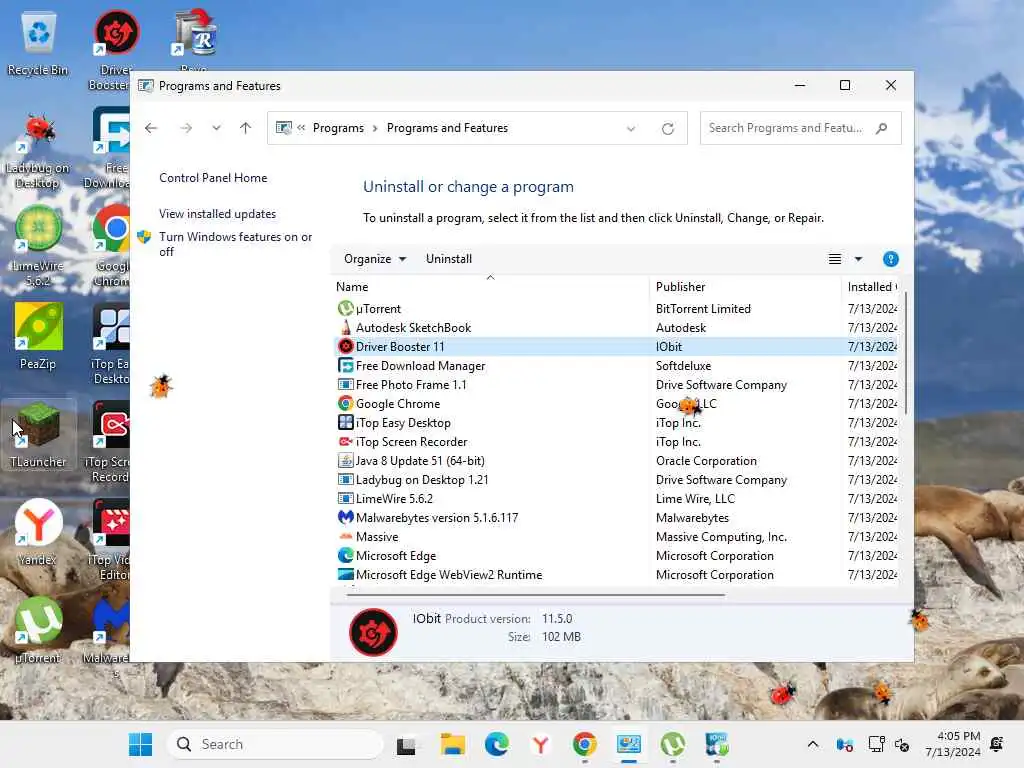
Task: Click the Driver Booster 11 row icon
Action: [345, 346]
